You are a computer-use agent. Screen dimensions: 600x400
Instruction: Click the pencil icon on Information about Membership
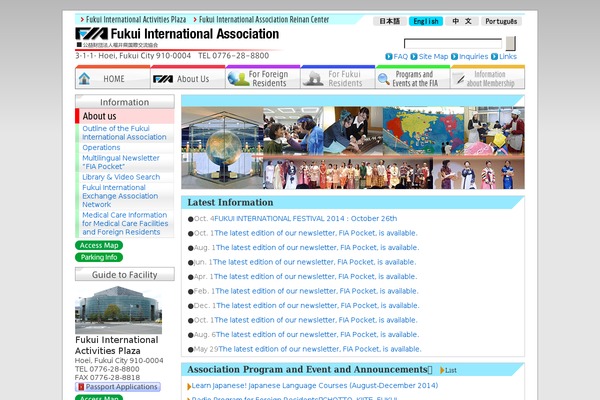[x=460, y=79]
